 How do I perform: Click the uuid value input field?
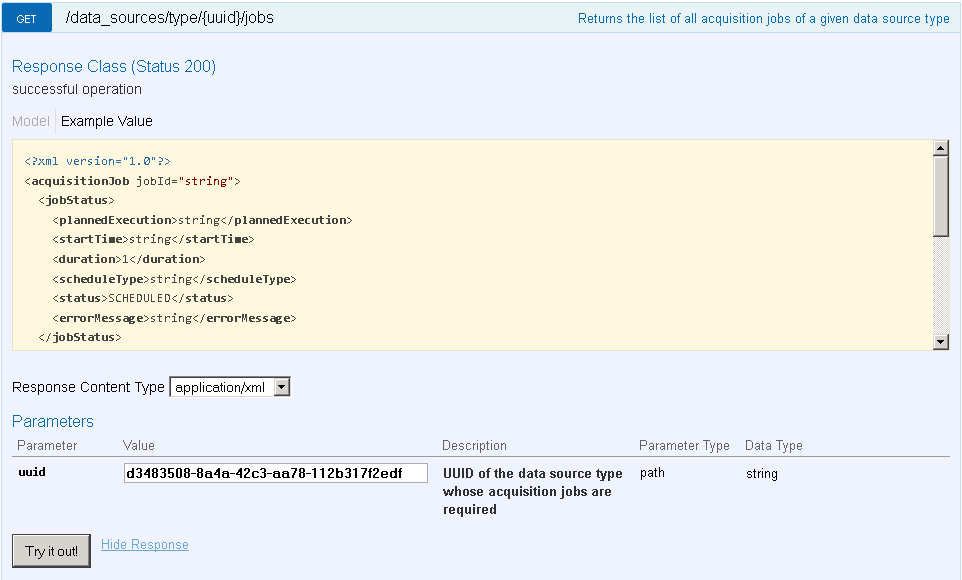pyautogui.click(x=275, y=473)
